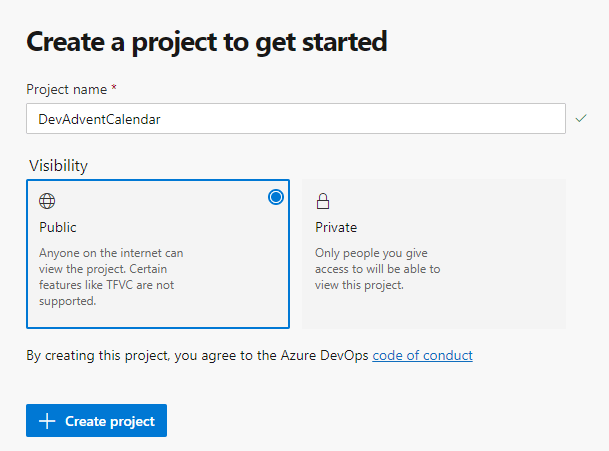Viewport: 609px width, 451px height.
Task: Click the red required asterisk
Action: (114, 88)
